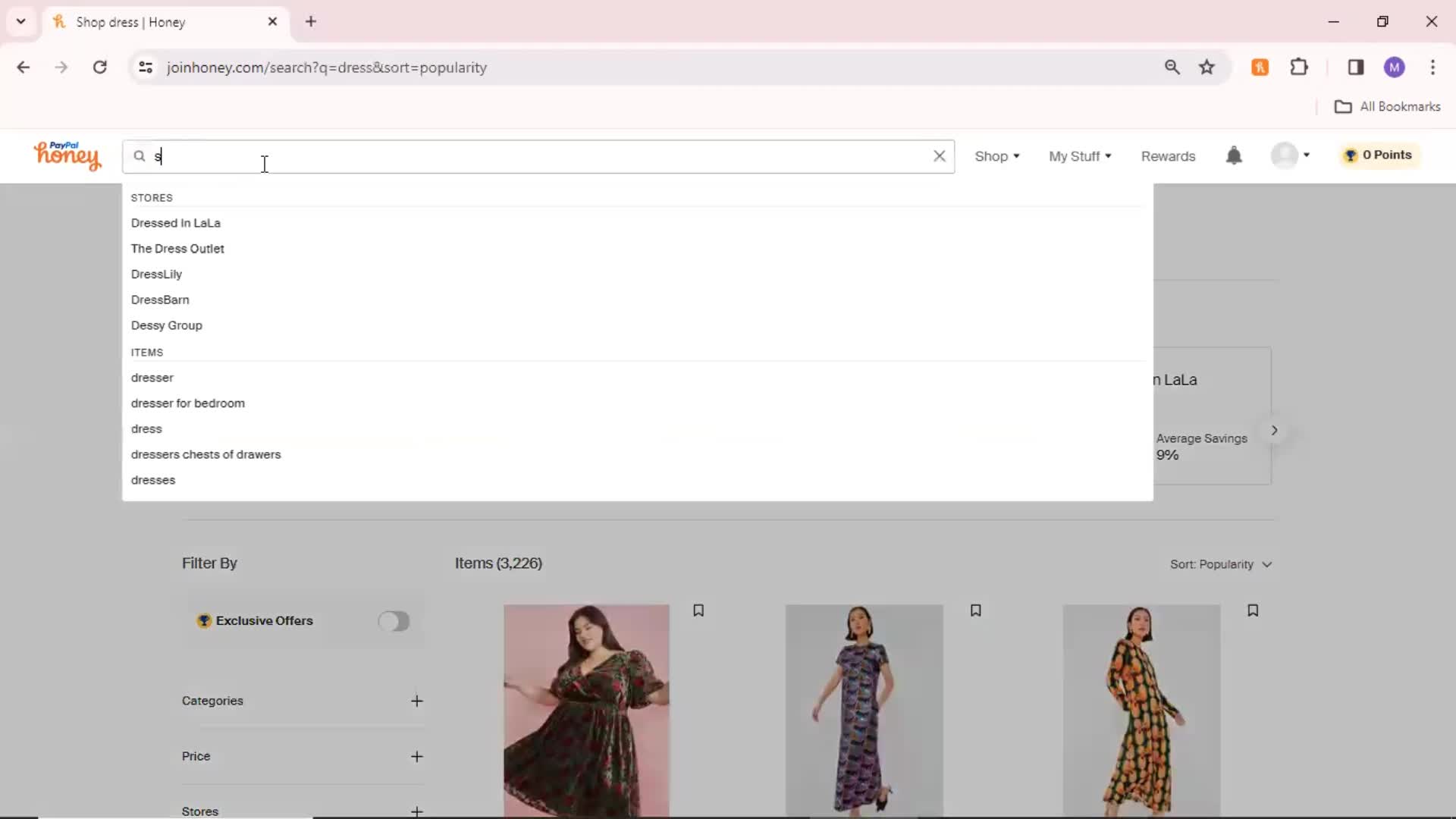Bookmark the orange print dress item

(1253, 610)
